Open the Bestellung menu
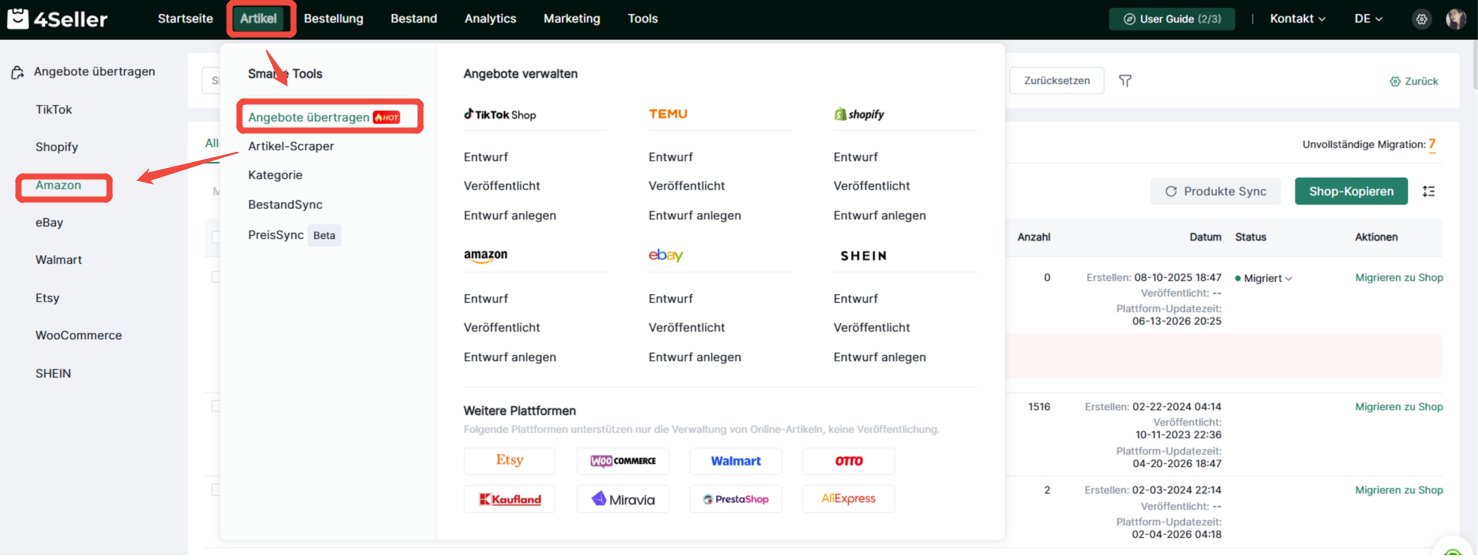 (x=334, y=19)
